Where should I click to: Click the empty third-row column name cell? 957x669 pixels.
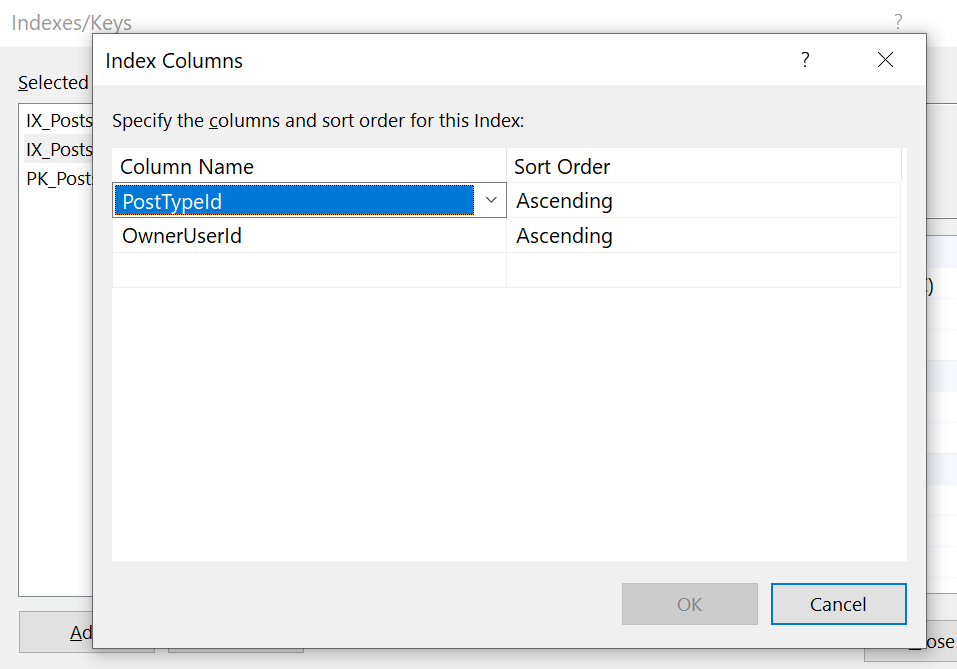point(309,270)
